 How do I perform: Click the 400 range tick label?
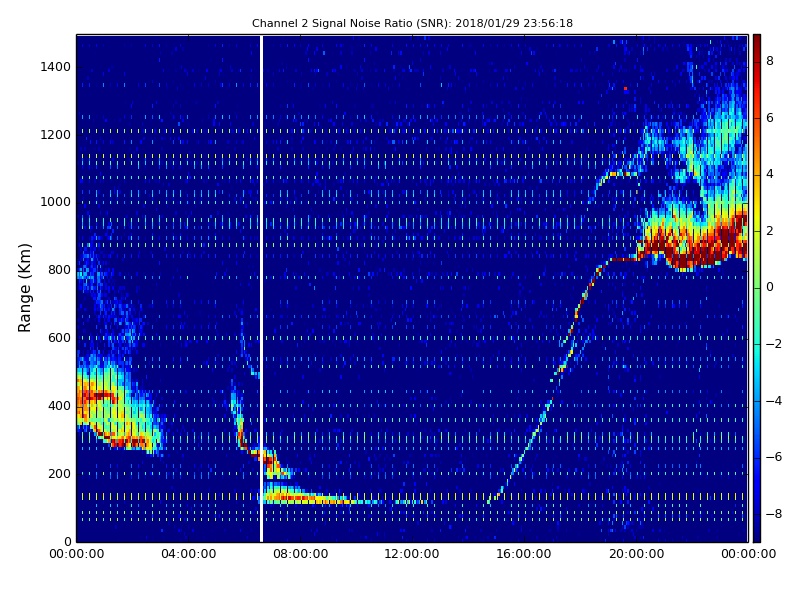pos(60,406)
